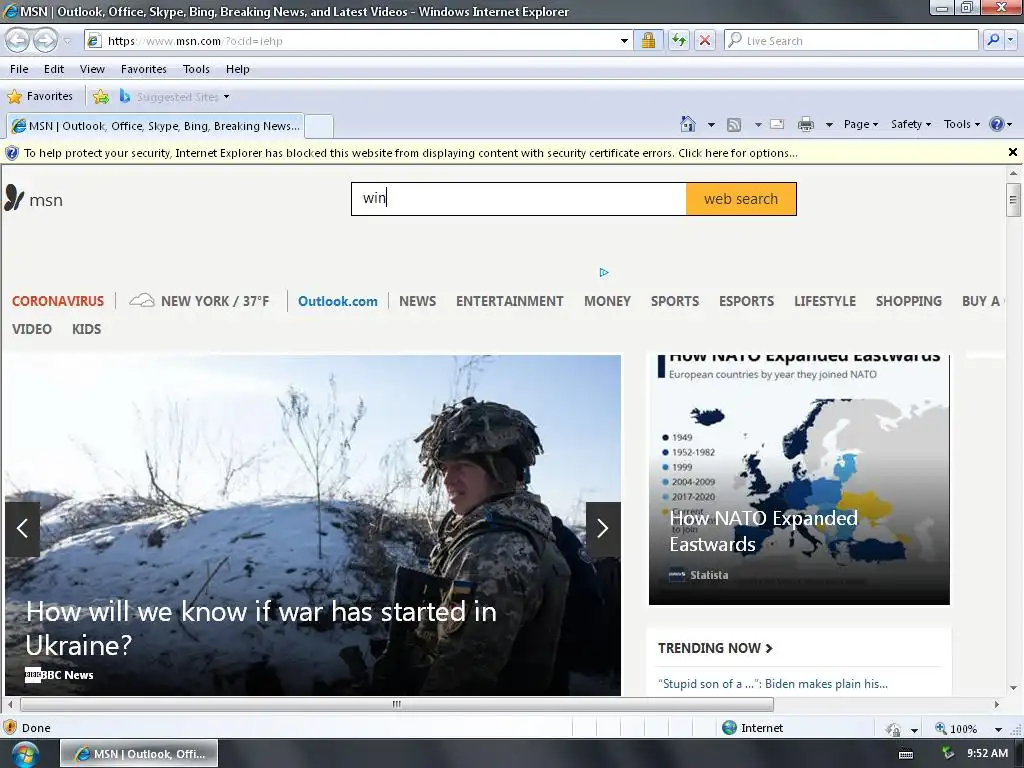Viewport: 1024px width, 768px height.
Task: Open the Favorites star button
Action: (x=40, y=97)
